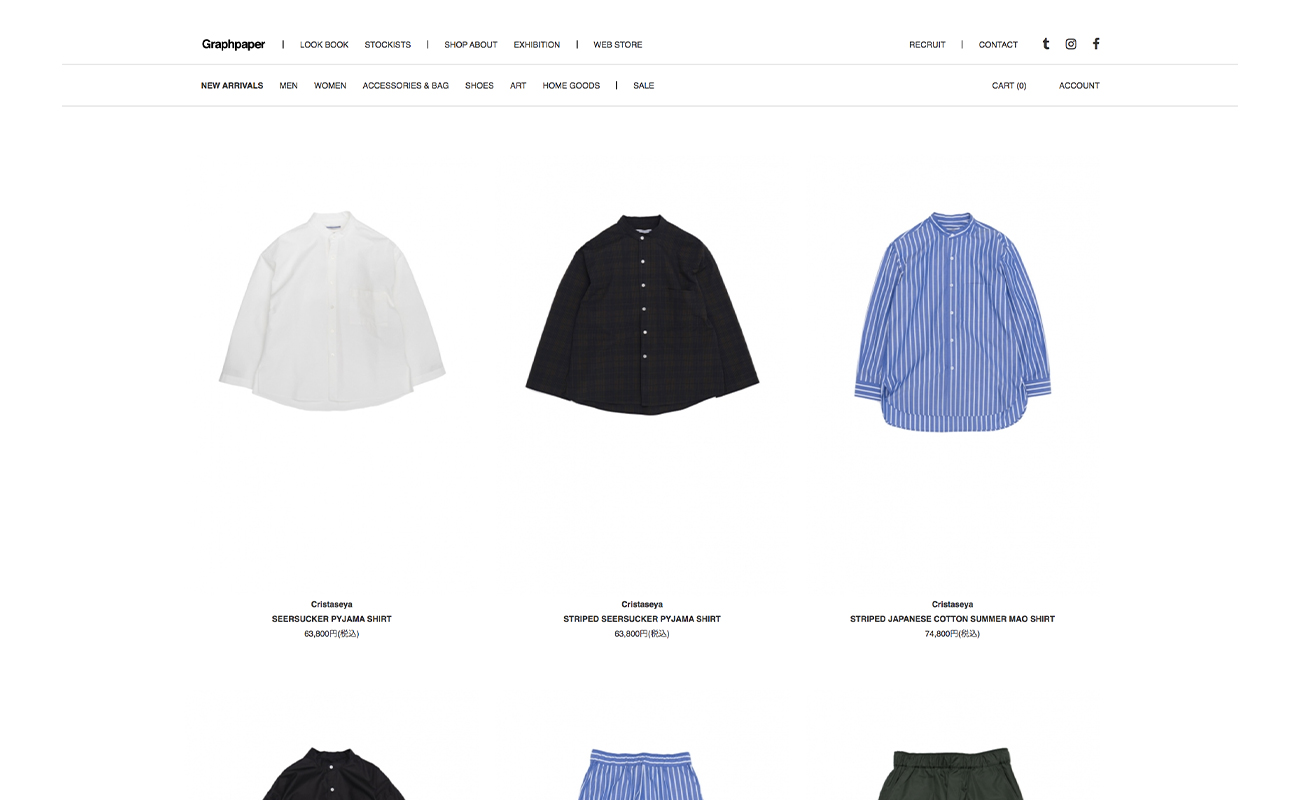This screenshot has height=800, width=1300.
Task: Open the Instagram icon link
Action: [1071, 44]
